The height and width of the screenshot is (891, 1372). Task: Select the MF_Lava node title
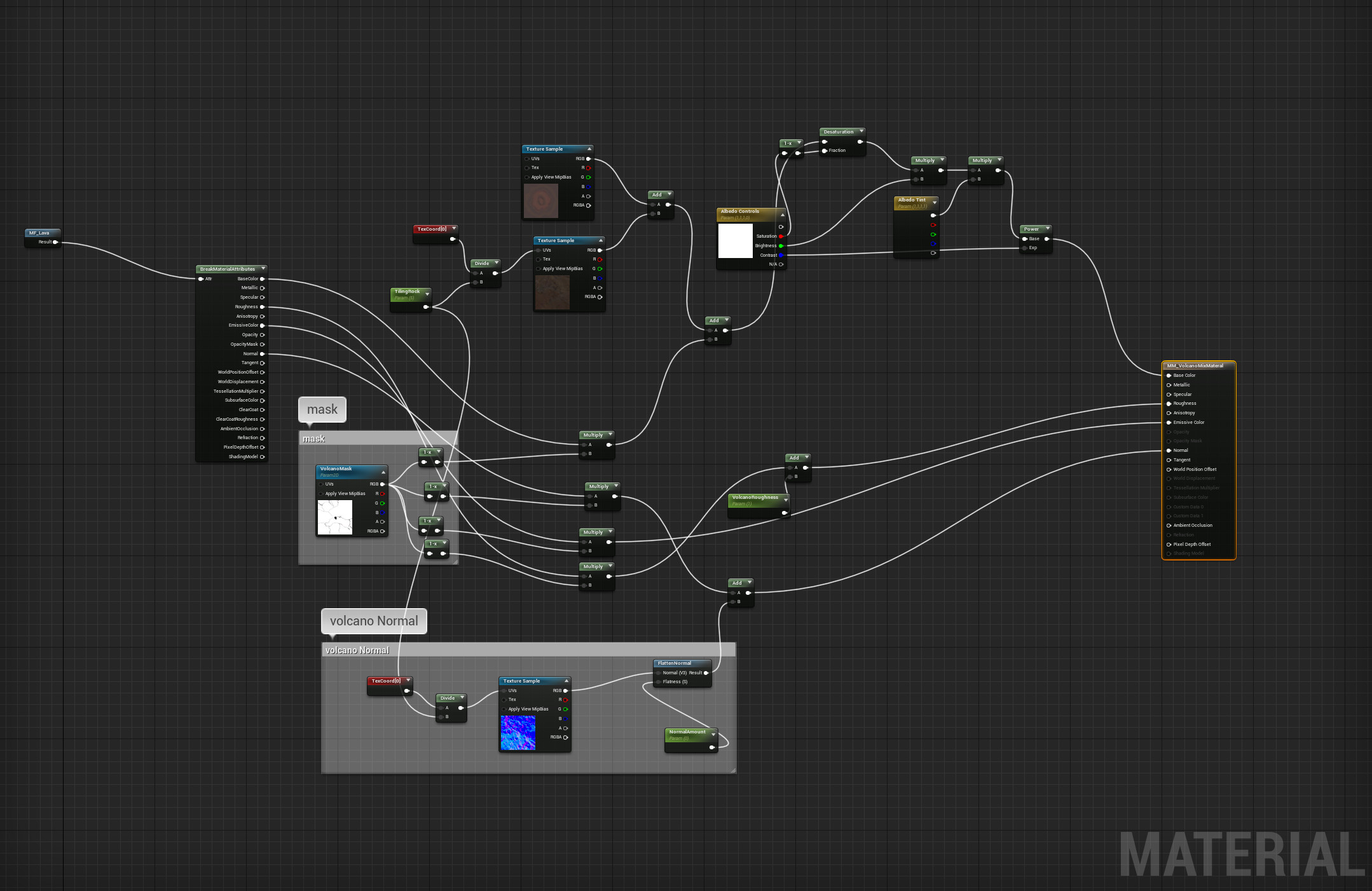click(39, 233)
